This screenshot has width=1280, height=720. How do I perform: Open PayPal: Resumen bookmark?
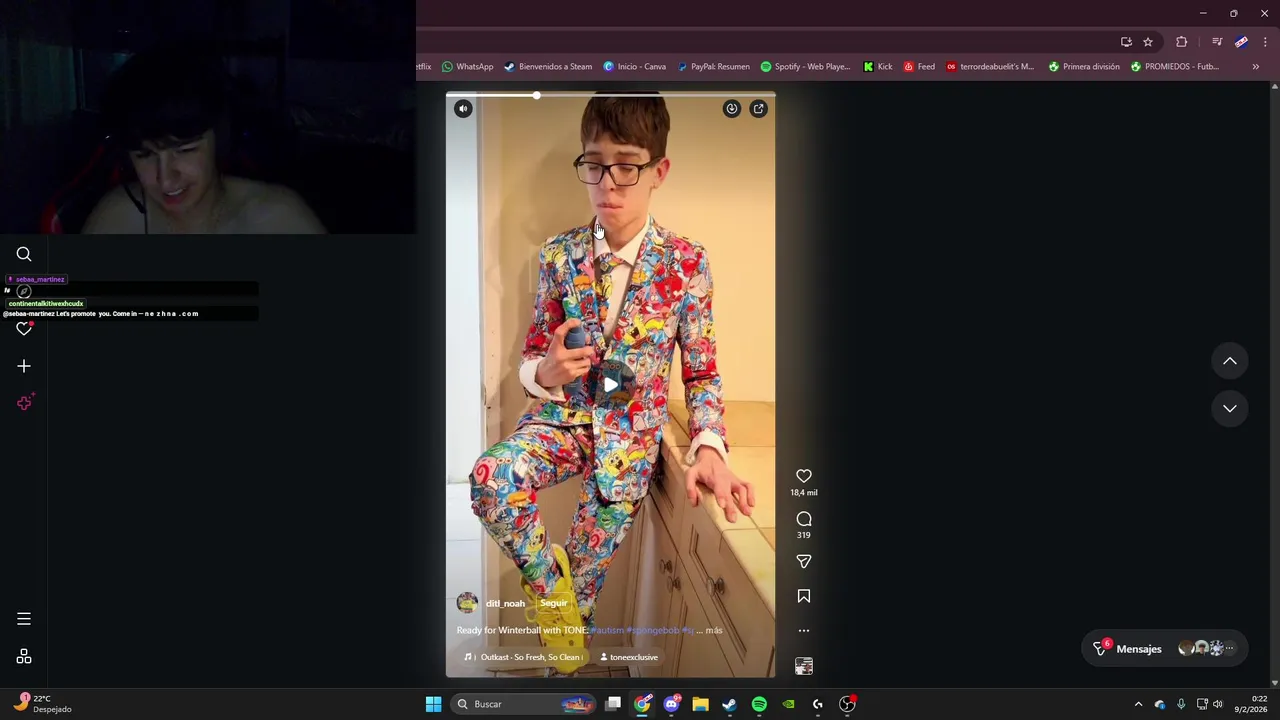click(x=713, y=67)
